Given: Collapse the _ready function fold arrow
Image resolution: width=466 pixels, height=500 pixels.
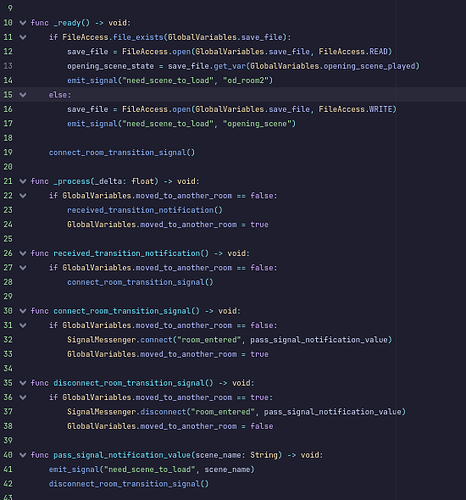Looking at the screenshot, I should 23,23.
